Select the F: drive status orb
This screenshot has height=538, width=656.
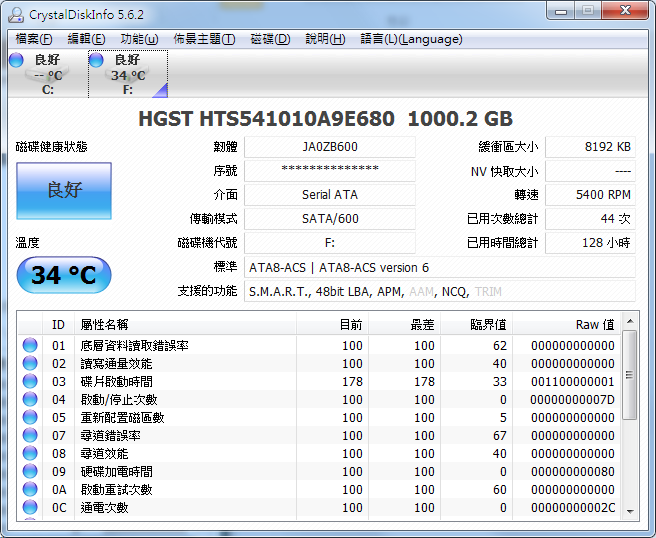[x=97, y=61]
